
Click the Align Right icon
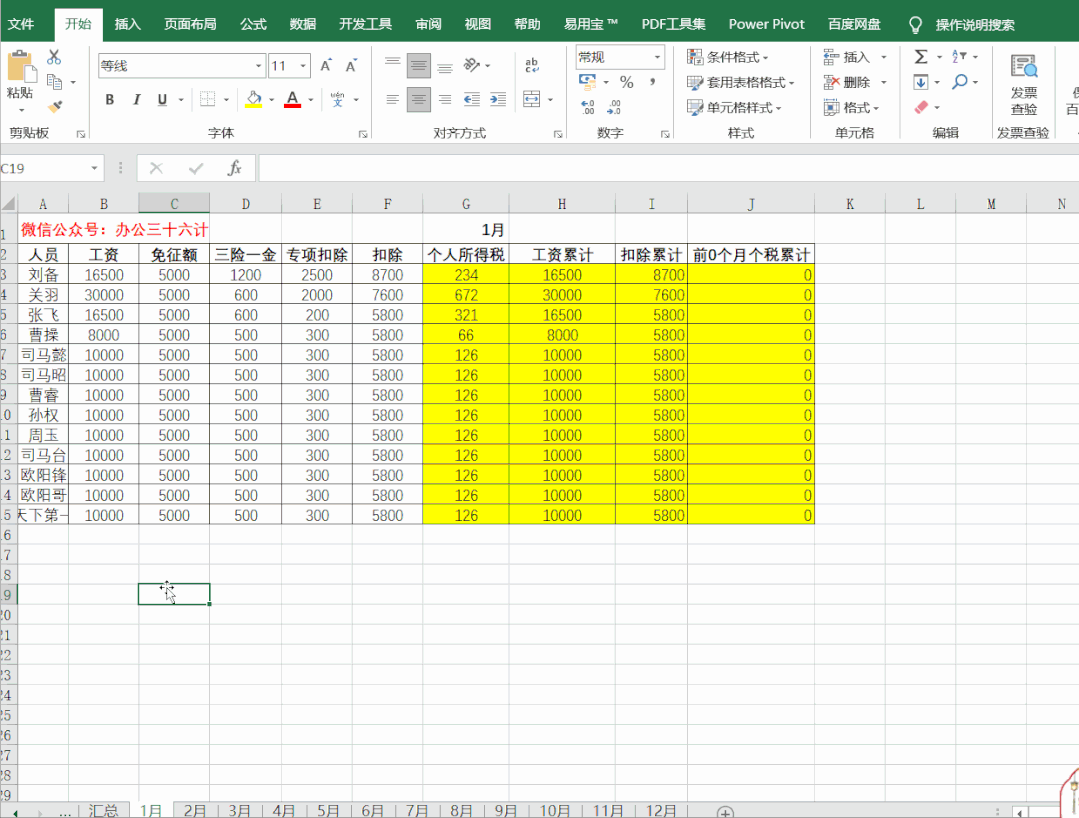[x=445, y=99]
